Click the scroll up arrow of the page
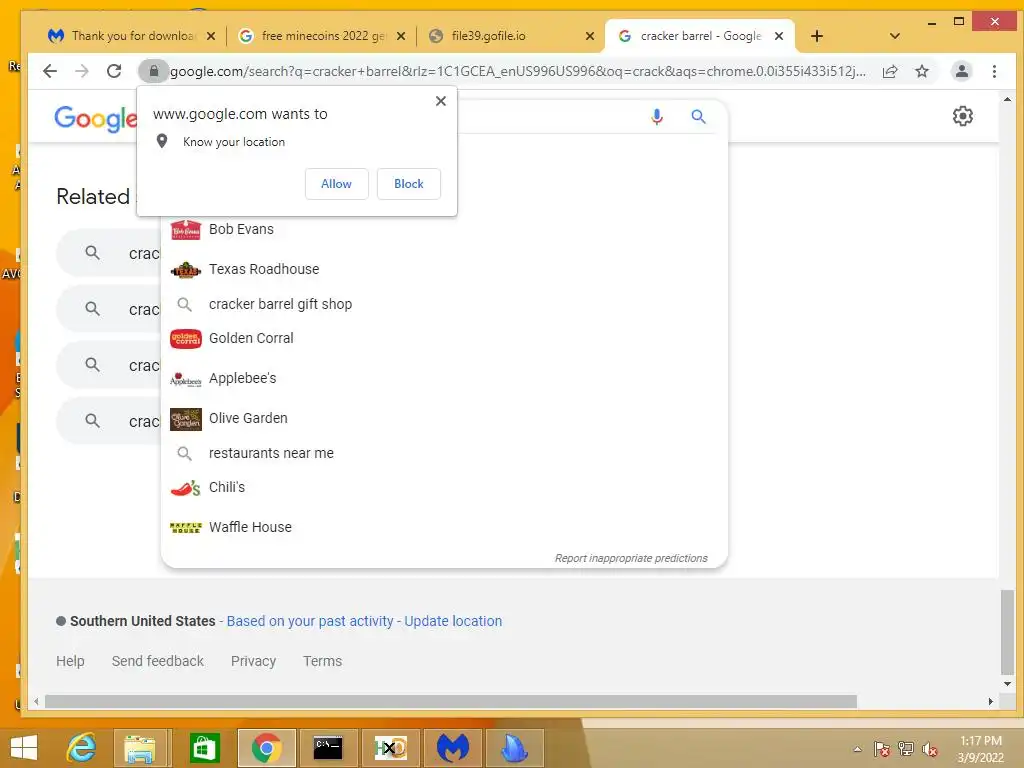Screen dimensions: 1024x768 (1007, 100)
